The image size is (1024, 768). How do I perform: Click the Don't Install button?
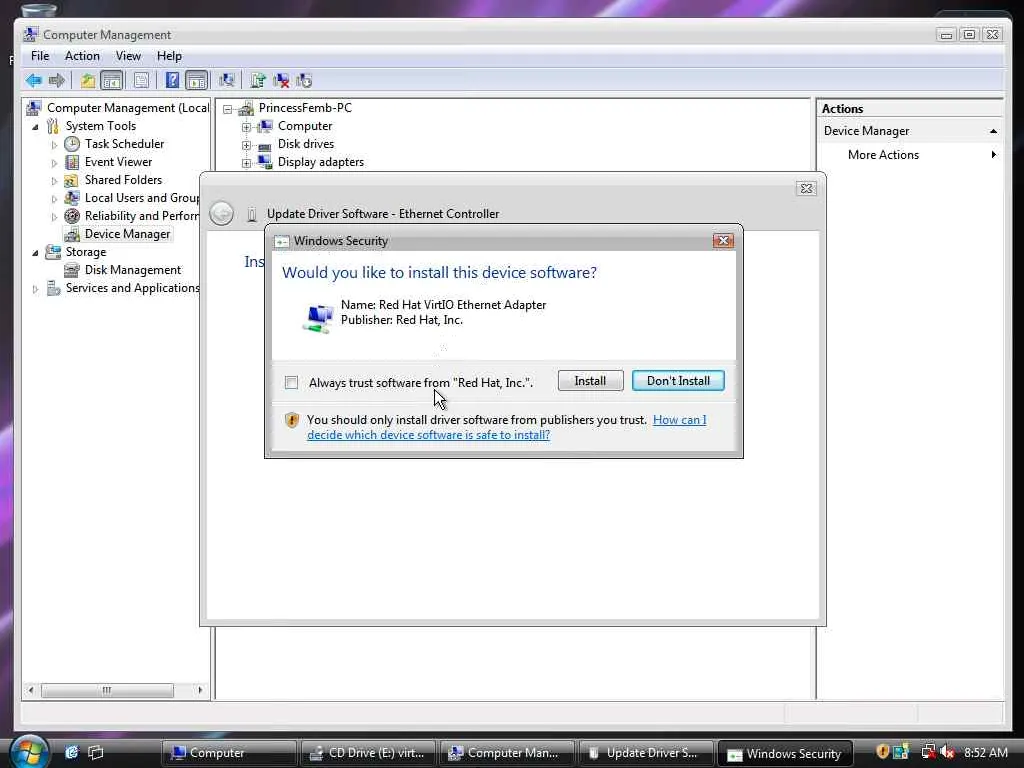pyautogui.click(x=678, y=381)
